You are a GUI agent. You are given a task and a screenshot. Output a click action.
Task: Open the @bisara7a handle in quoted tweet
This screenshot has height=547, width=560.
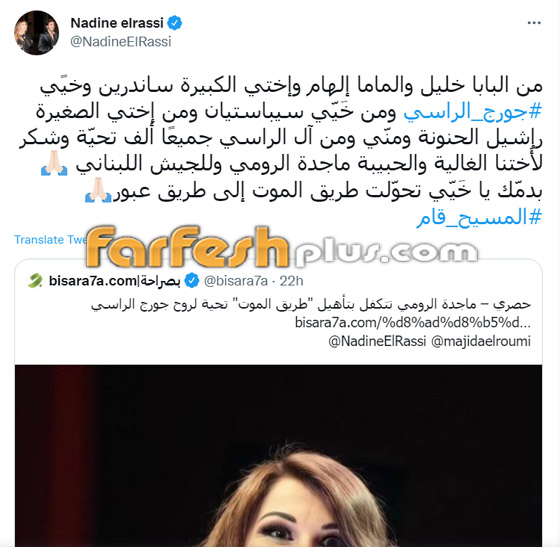pyautogui.click(x=236, y=281)
